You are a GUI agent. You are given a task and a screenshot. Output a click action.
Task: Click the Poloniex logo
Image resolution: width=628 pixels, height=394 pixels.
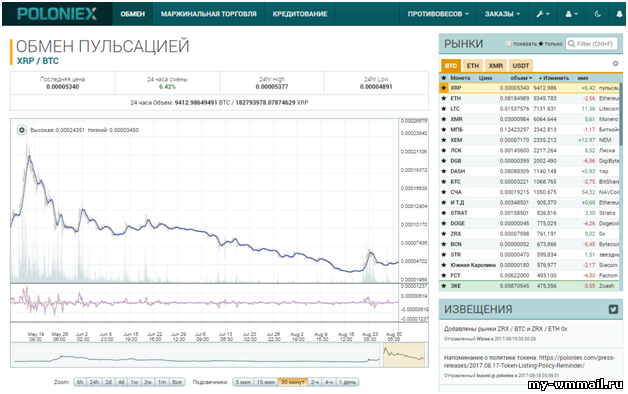point(57,14)
